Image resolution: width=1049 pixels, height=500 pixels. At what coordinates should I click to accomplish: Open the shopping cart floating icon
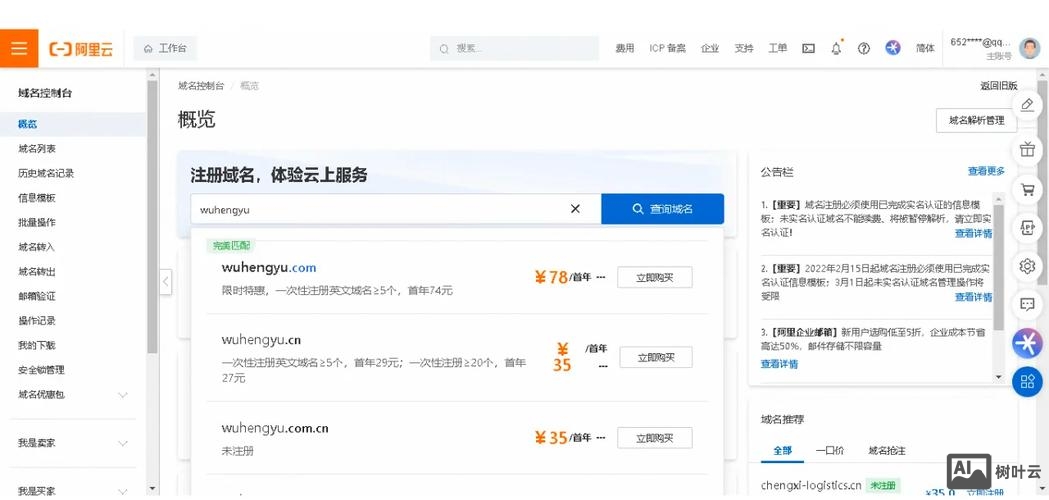point(1027,190)
